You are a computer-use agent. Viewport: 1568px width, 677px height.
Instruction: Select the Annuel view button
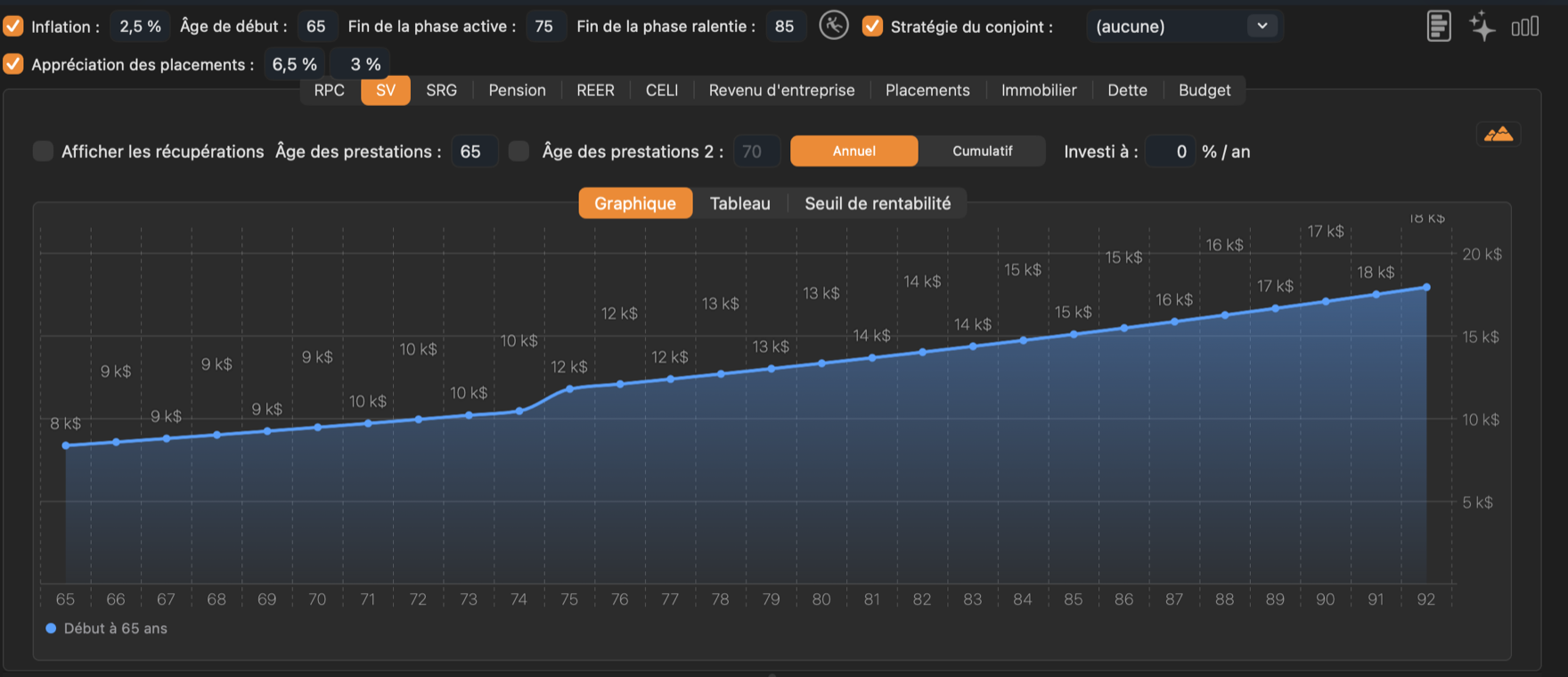pos(854,151)
